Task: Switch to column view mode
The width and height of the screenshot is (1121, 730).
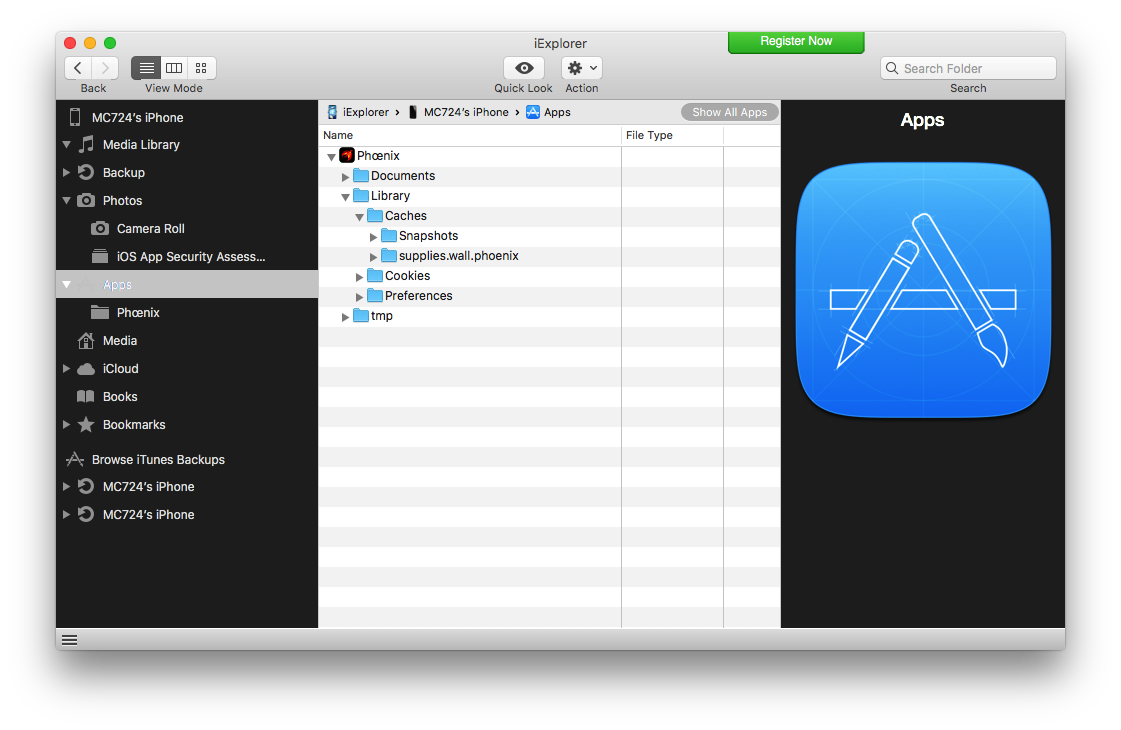Action: pyautogui.click(x=174, y=68)
